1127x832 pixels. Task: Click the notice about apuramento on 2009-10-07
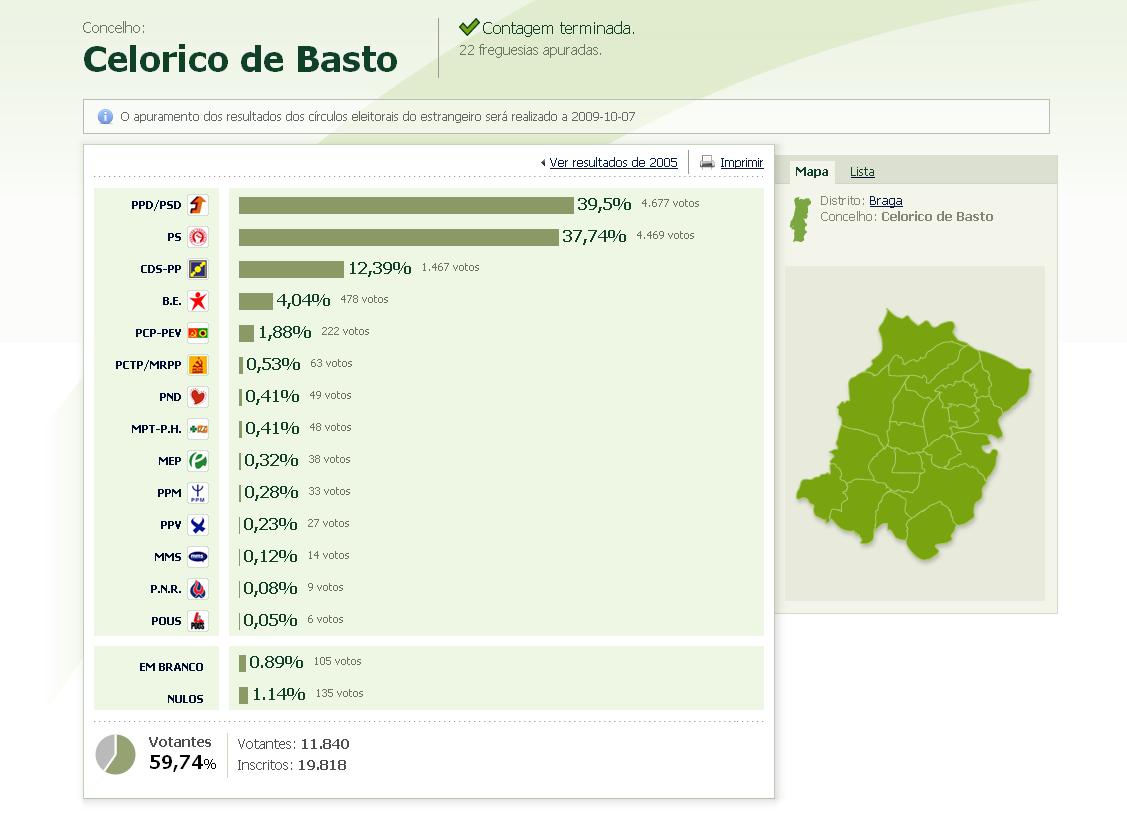[377, 116]
